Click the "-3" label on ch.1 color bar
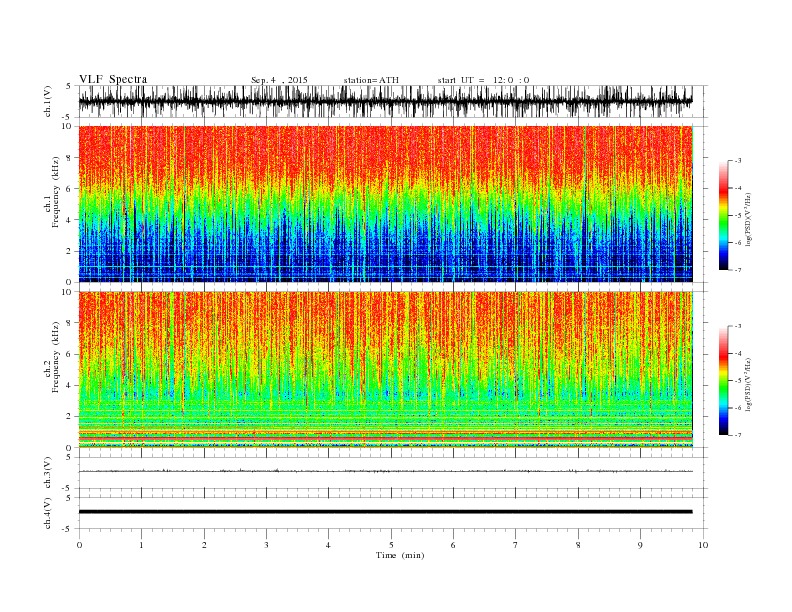This screenshot has height=612, width=792. point(737,161)
